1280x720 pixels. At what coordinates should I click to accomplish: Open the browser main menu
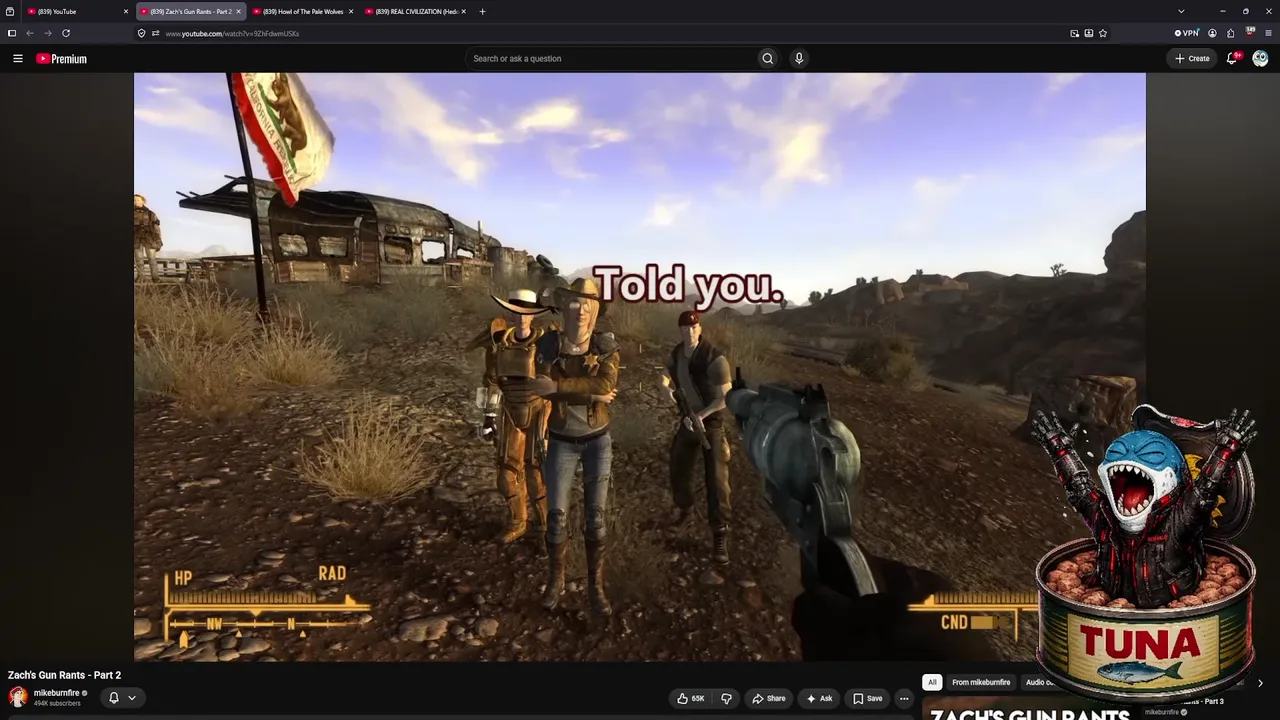[1268, 33]
